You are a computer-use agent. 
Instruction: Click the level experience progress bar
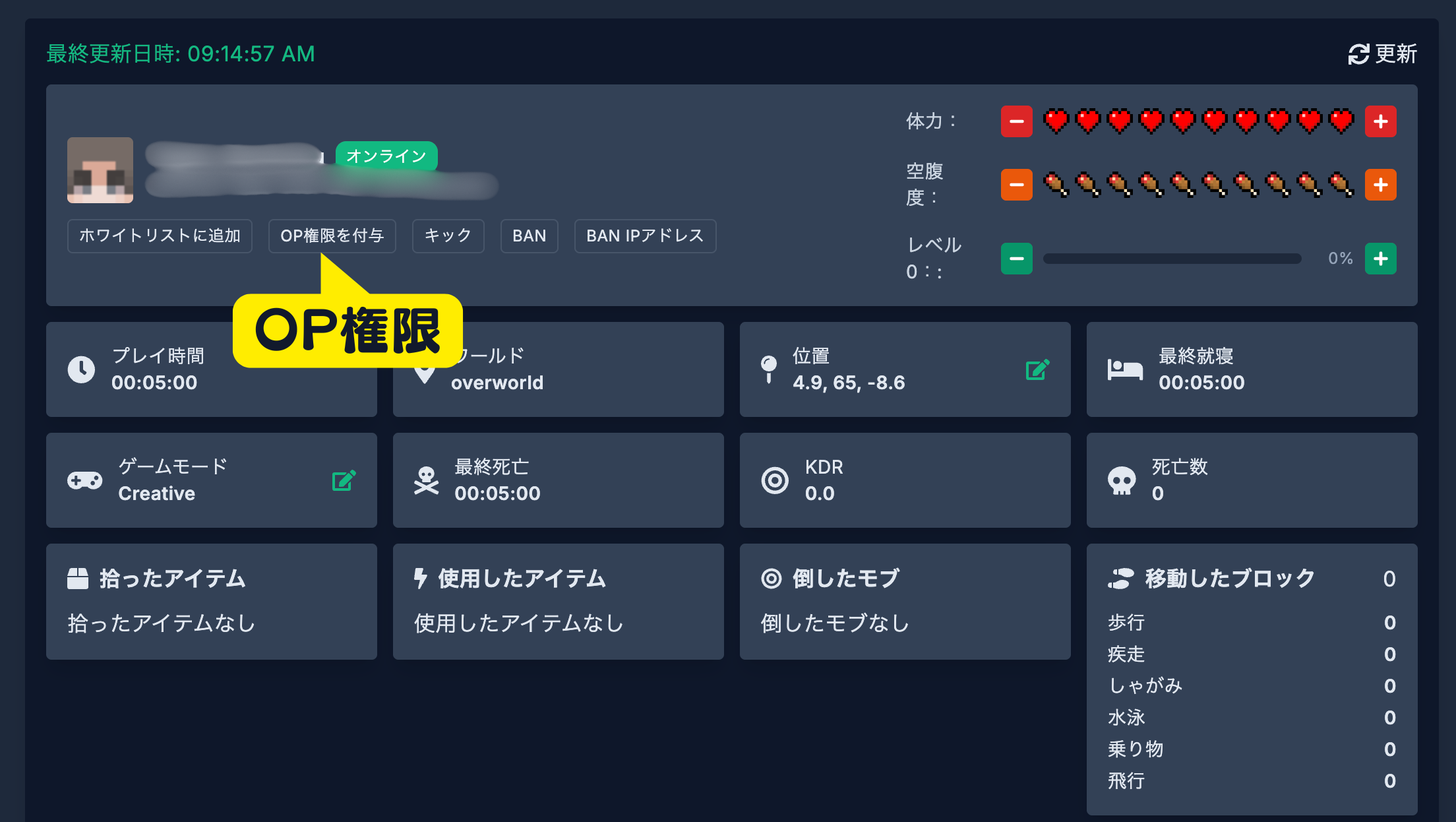point(1172,259)
